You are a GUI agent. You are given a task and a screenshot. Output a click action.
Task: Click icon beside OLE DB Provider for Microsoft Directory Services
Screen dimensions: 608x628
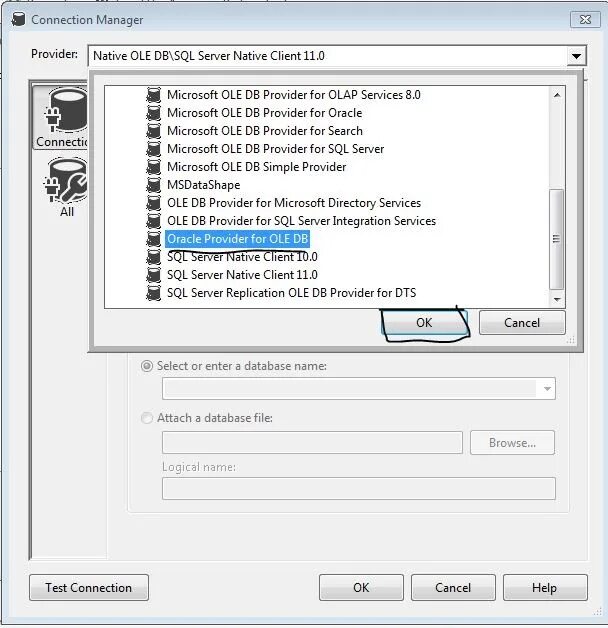153,203
